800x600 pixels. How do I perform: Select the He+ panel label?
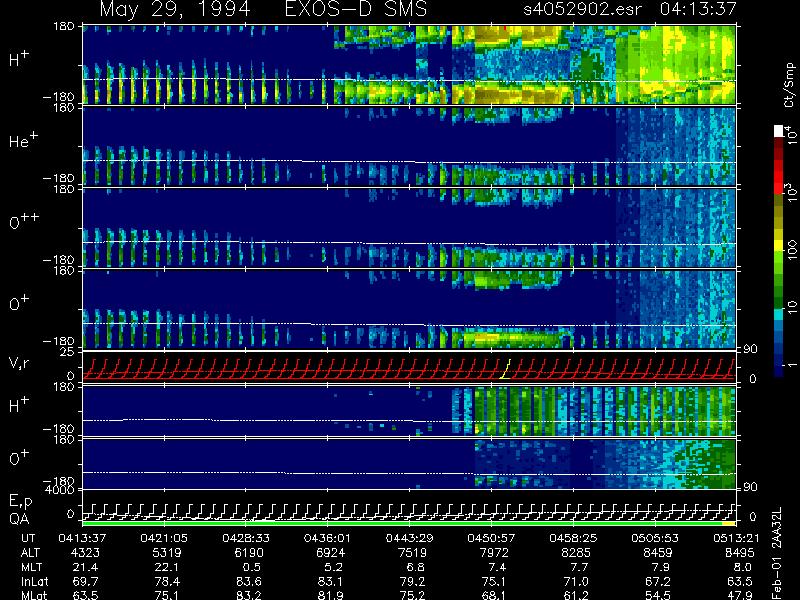pos(23,140)
